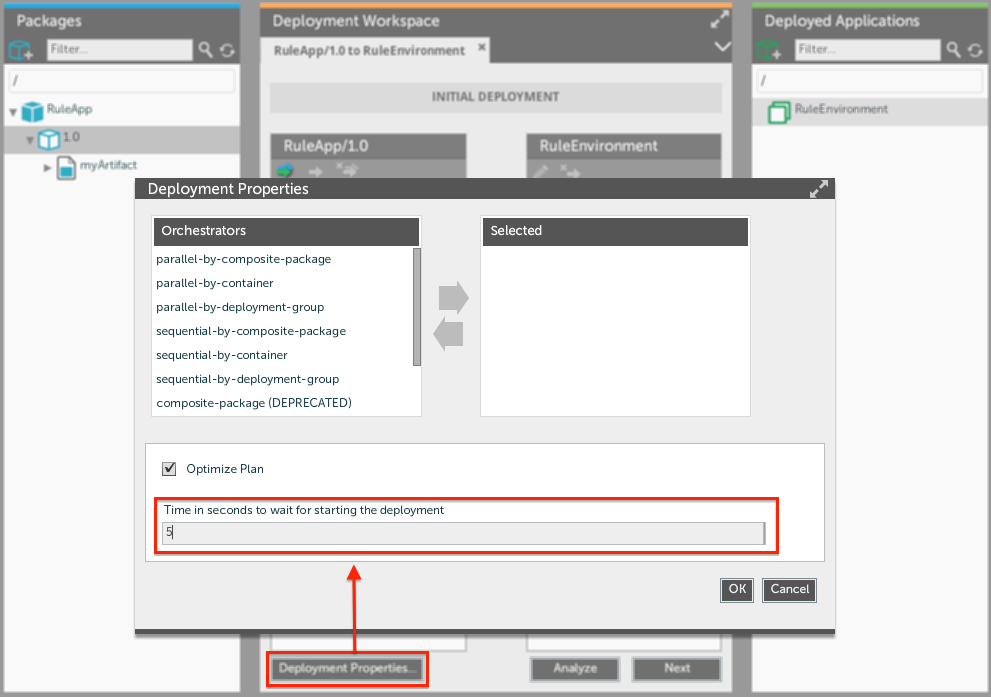Refresh the Packages list
Viewport: 991px width, 697px height.
(227, 50)
